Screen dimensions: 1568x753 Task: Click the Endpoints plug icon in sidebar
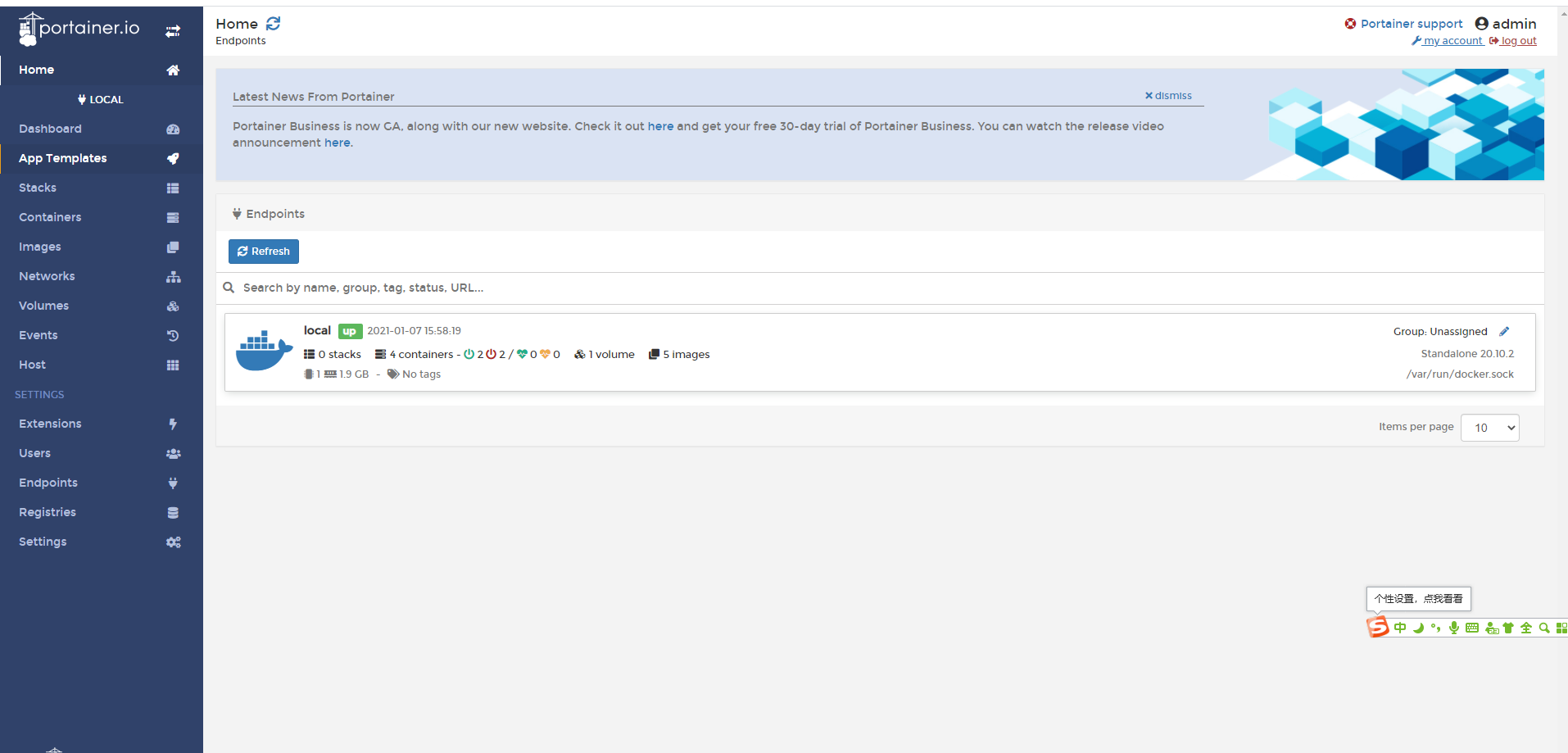[x=173, y=483]
